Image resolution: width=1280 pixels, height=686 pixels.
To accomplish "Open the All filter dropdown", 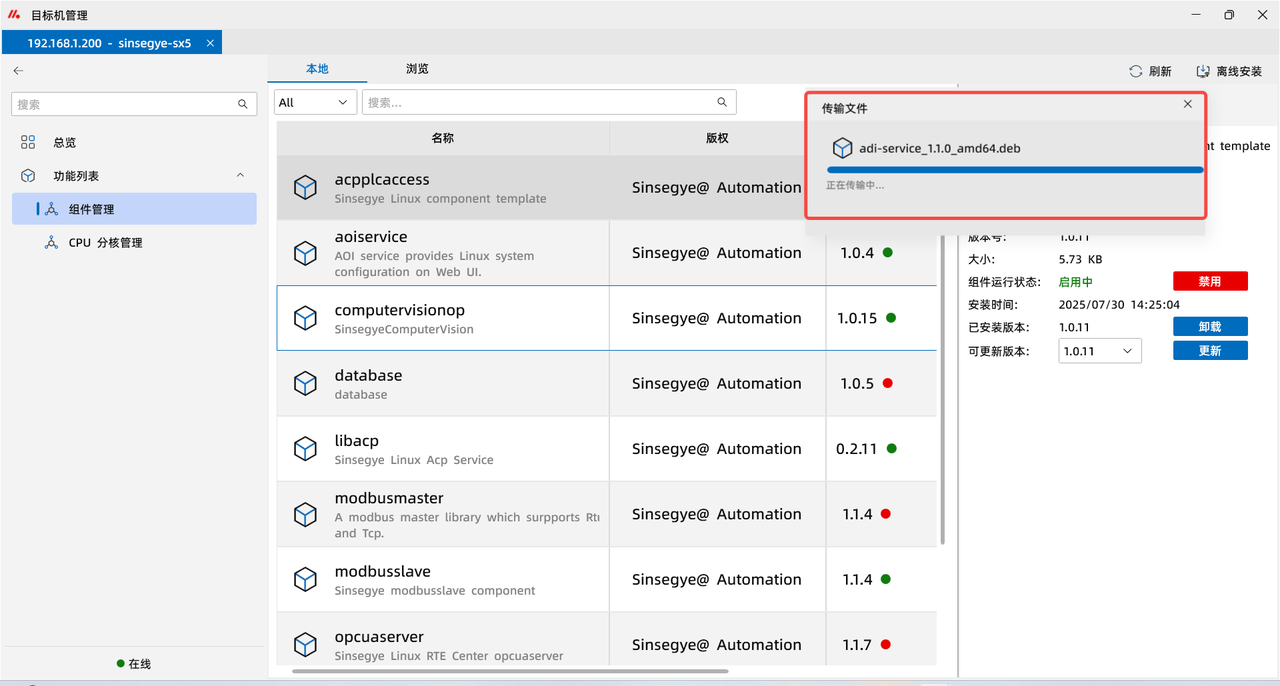I will [315, 102].
